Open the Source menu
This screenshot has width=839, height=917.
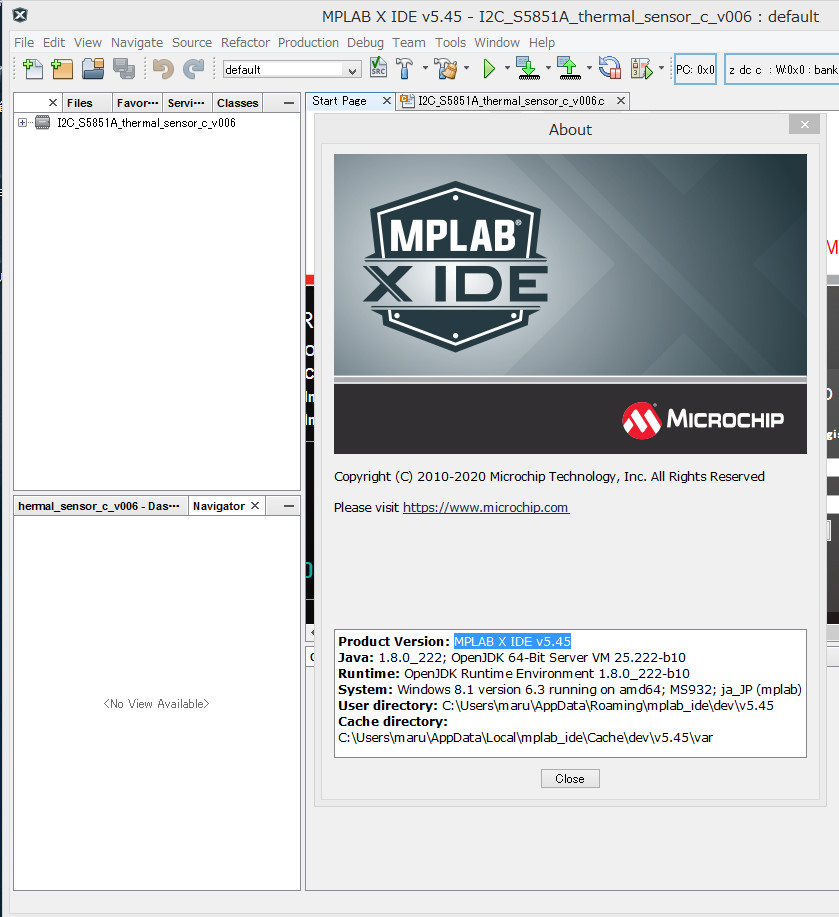tap(192, 43)
